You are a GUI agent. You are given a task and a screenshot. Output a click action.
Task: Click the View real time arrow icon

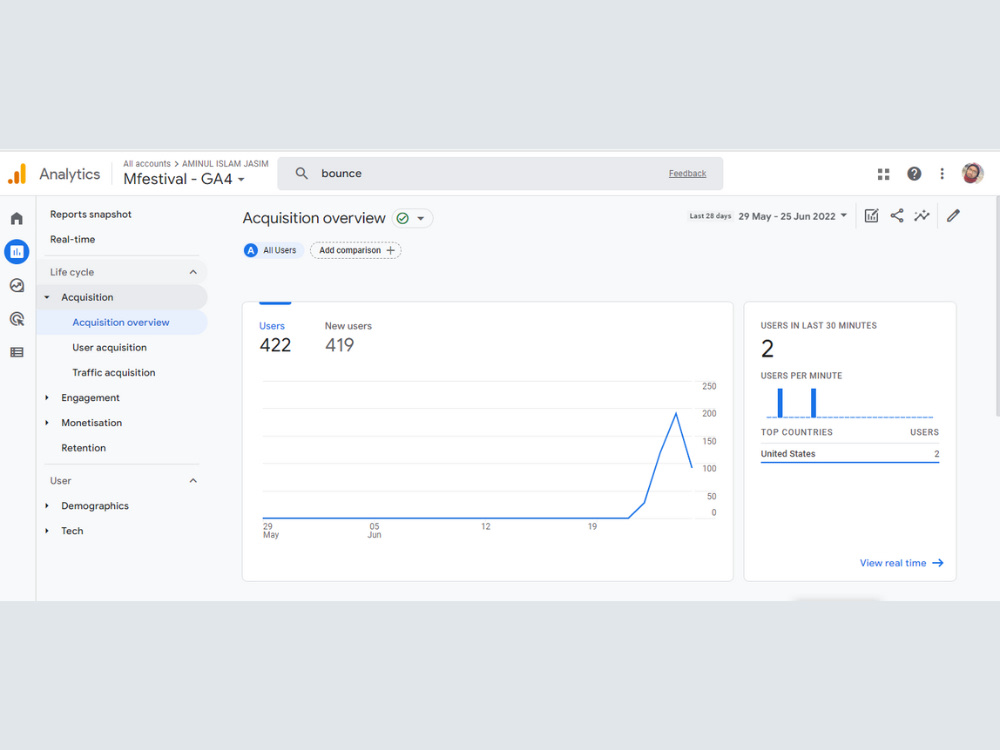pyautogui.click(x=938, y=563)
